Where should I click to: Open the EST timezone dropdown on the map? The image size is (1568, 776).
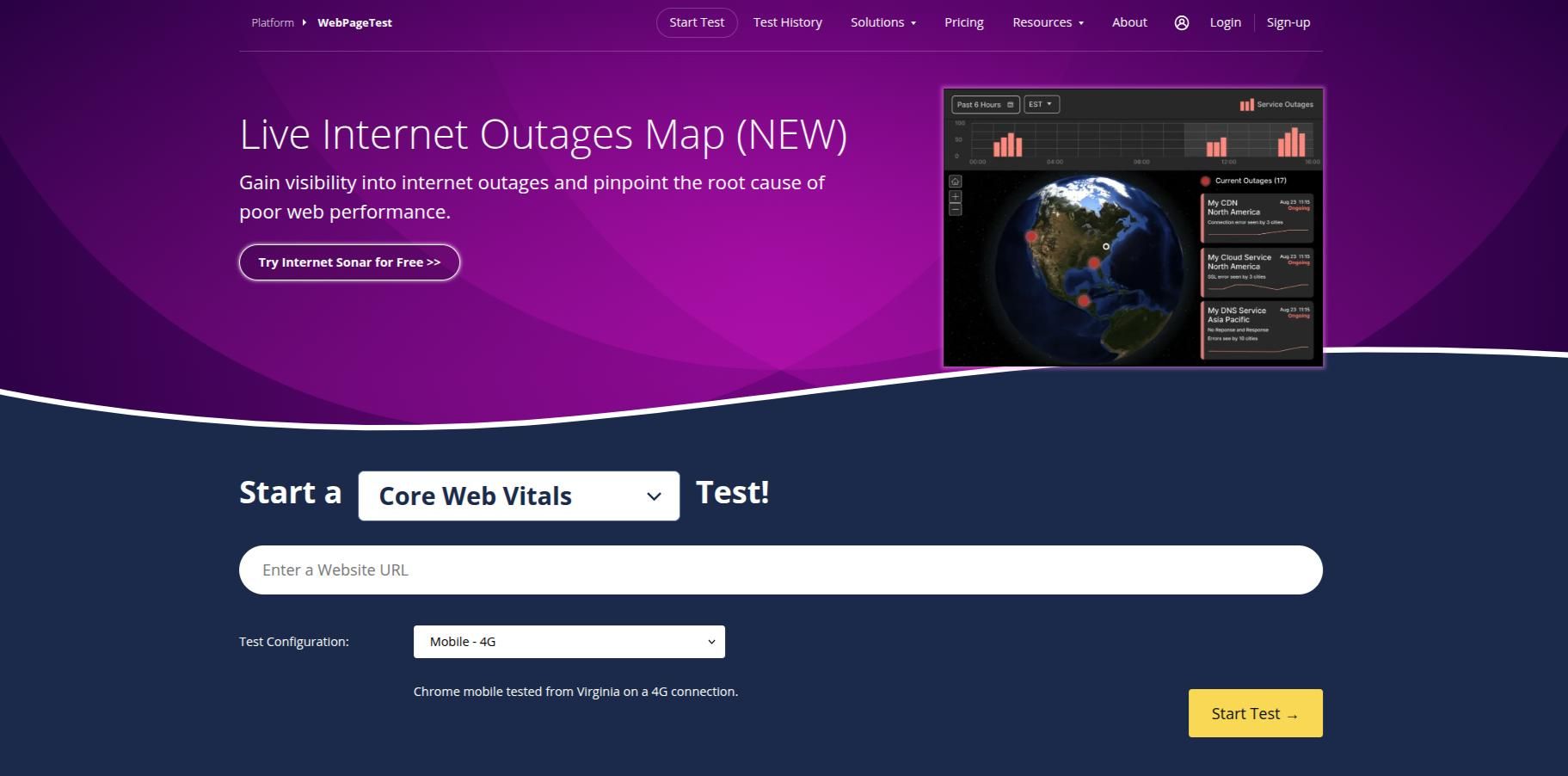[1041, 104]
